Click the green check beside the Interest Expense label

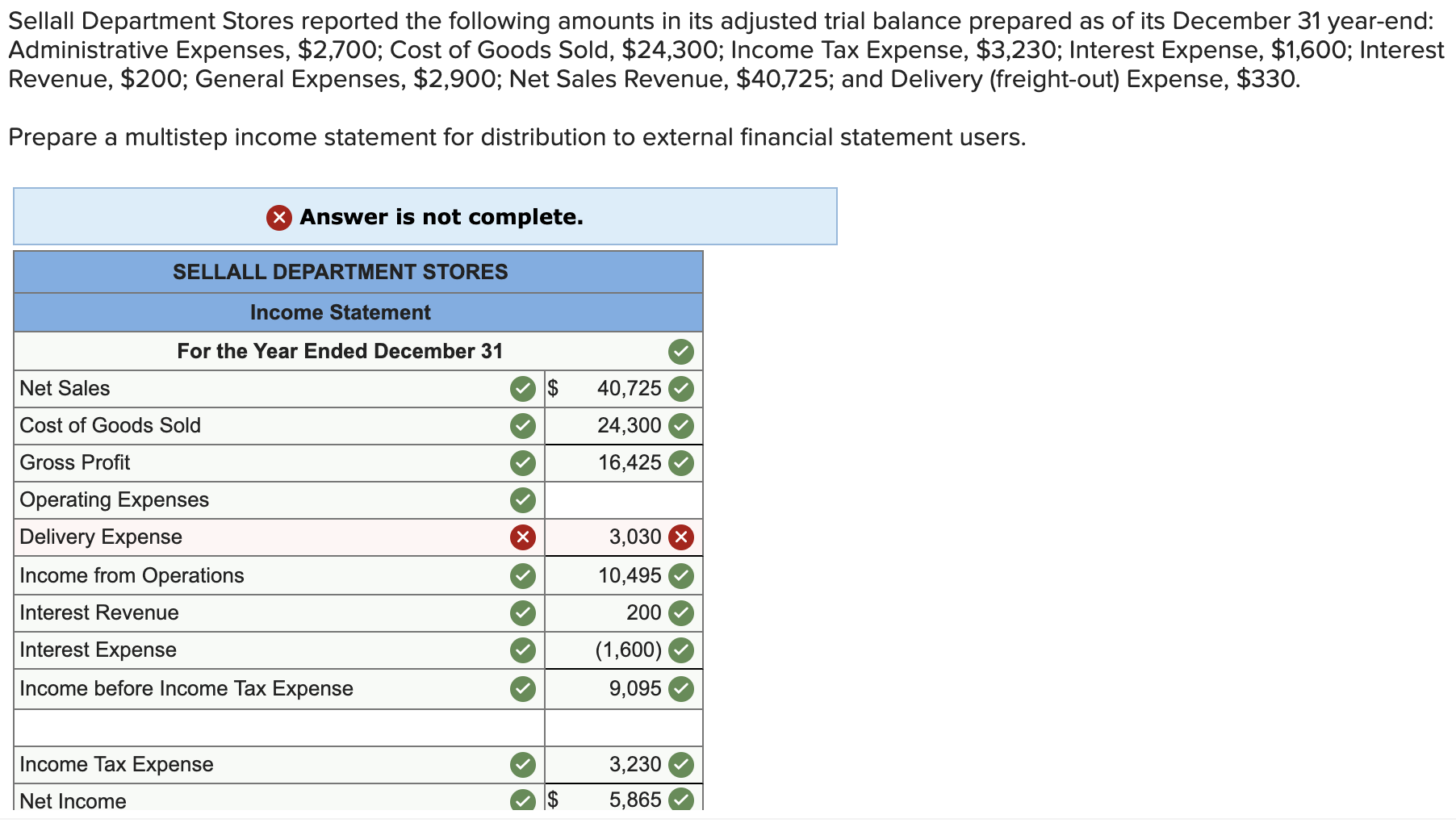point(523,650)
